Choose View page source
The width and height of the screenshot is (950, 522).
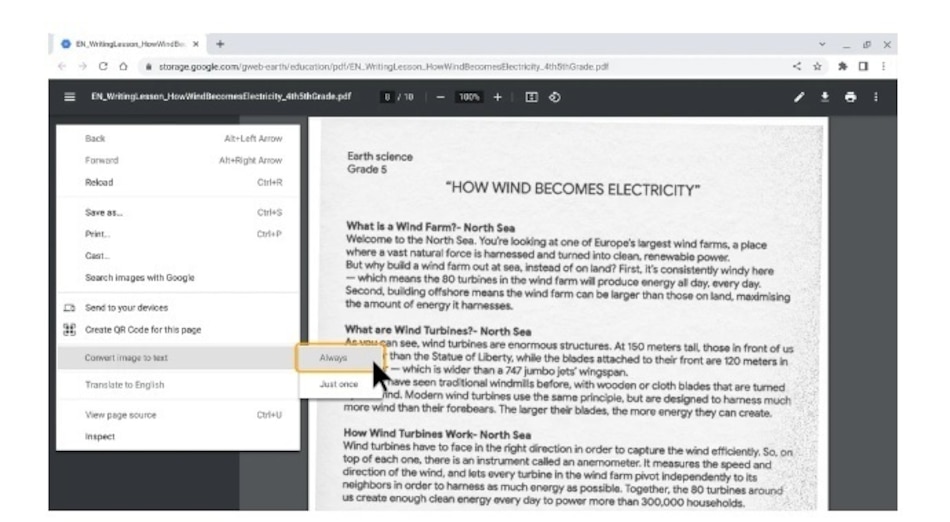[178, 415]
